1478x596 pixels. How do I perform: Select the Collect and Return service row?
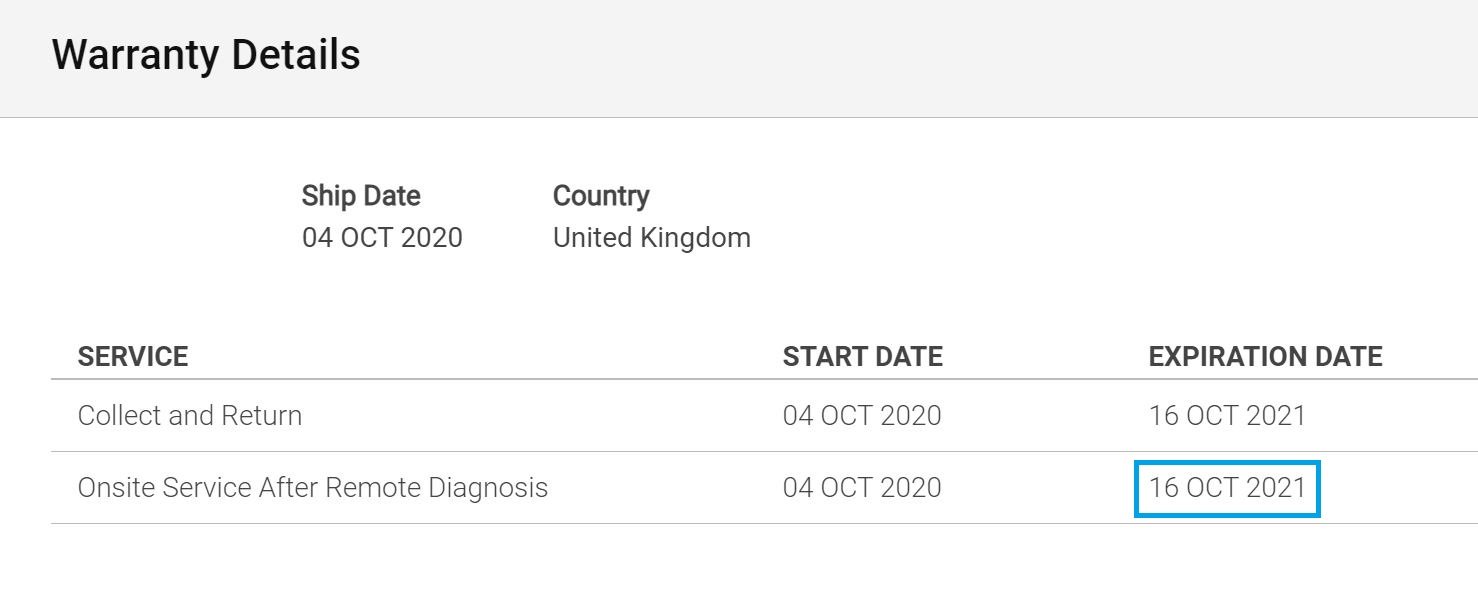(x=764, y=416)
